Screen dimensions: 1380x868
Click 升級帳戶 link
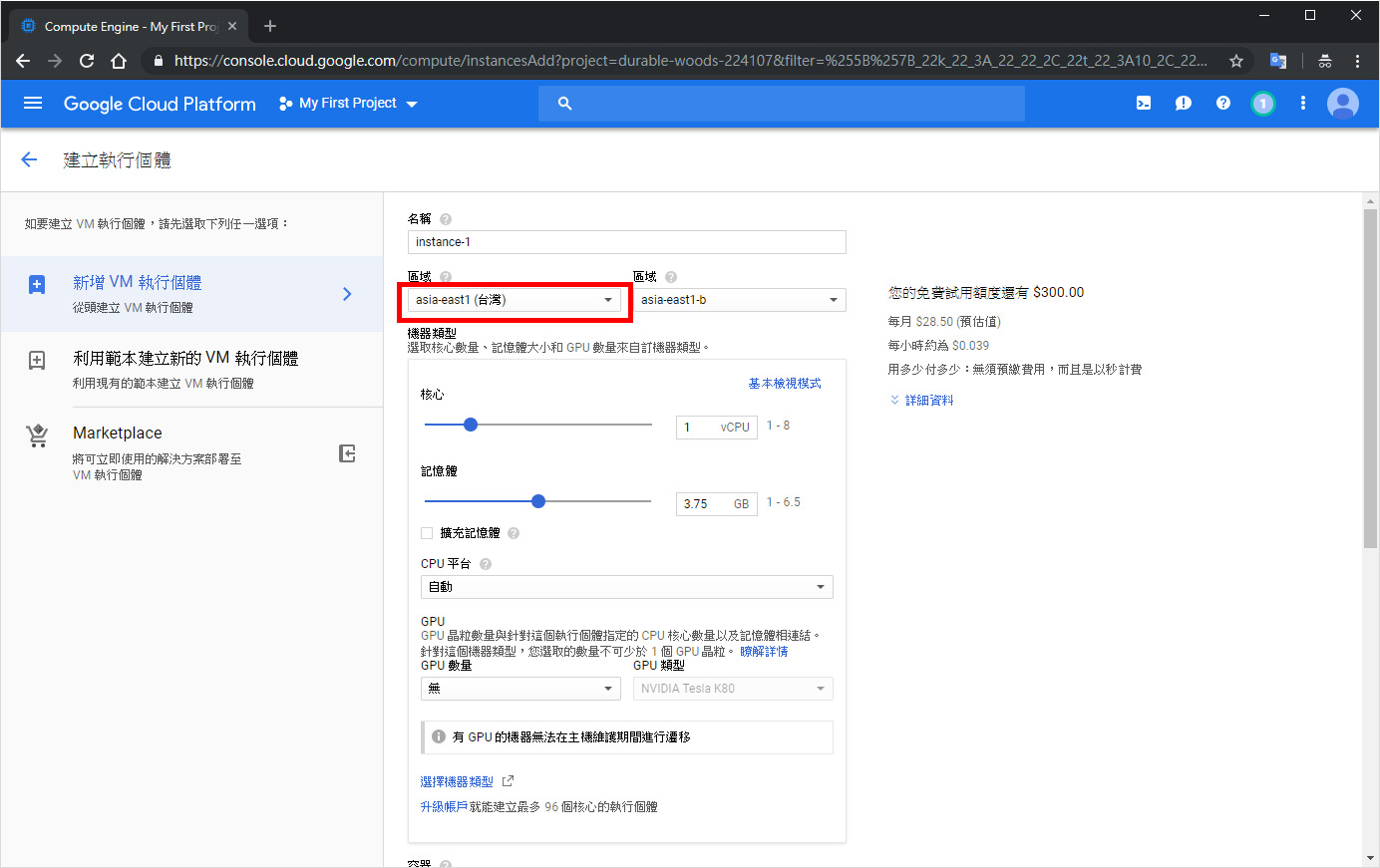point(444,807)
